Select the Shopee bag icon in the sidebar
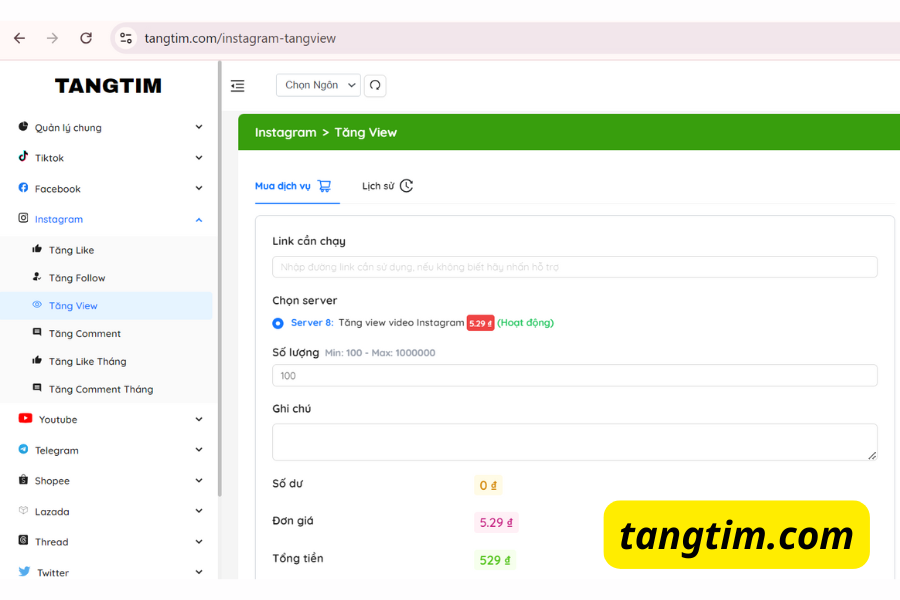Screen dimensions: 900x600 (22, 481)
